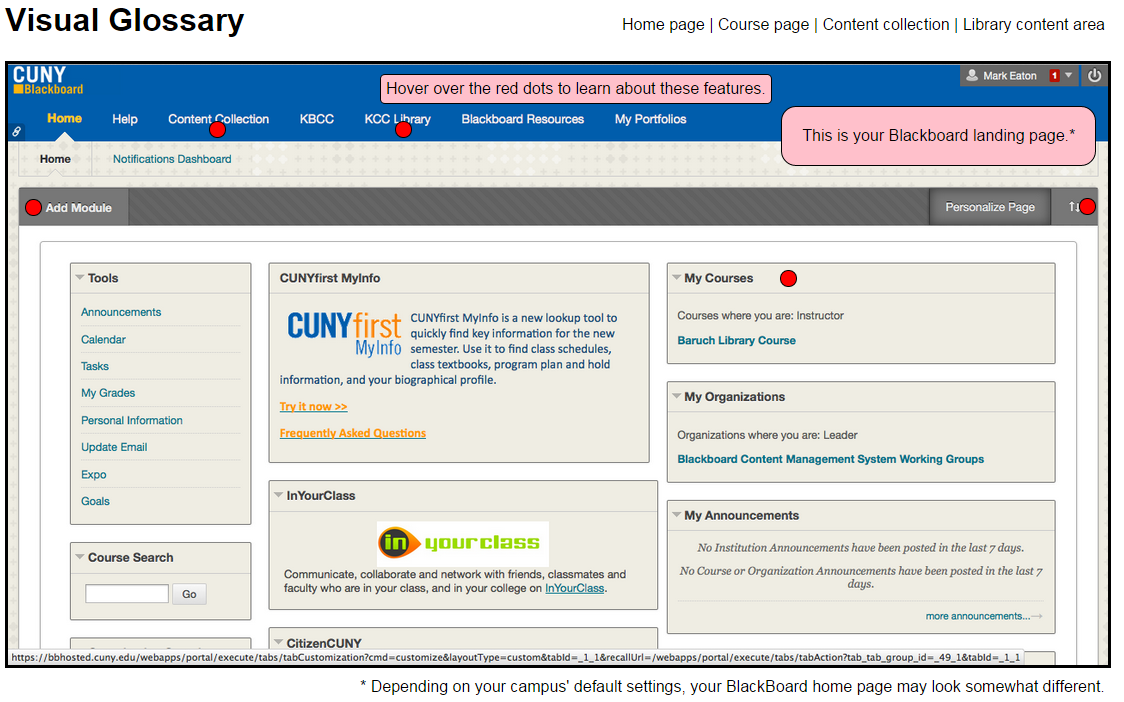Click the inyourclass logo image

click(x=462, y=543)
